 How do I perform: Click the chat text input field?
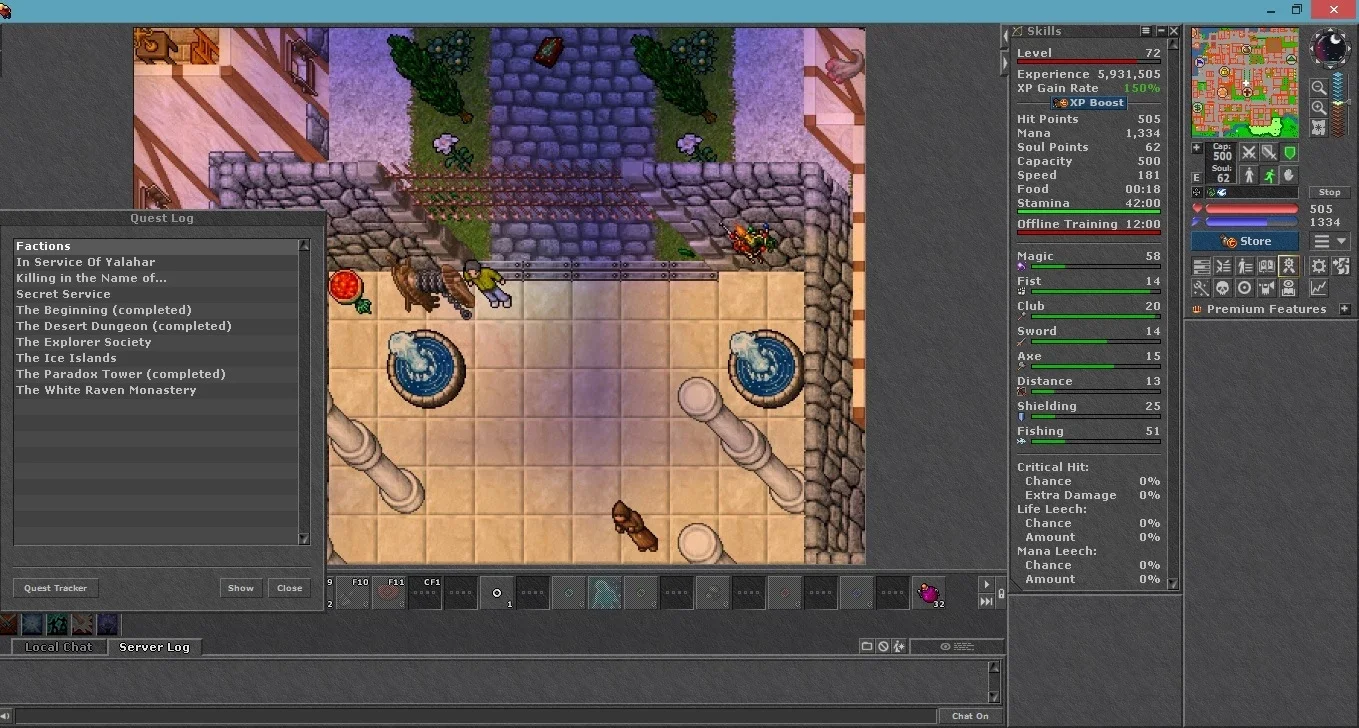[x=476, y=716]
